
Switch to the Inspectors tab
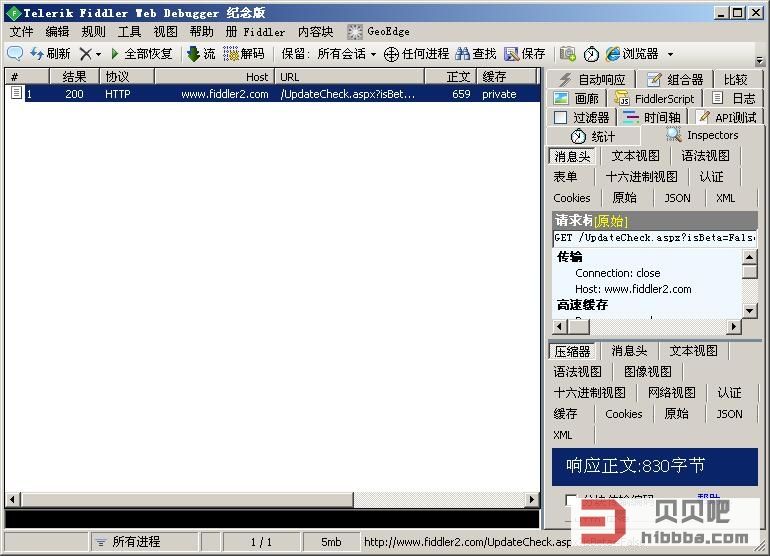[x=702, y=135]
